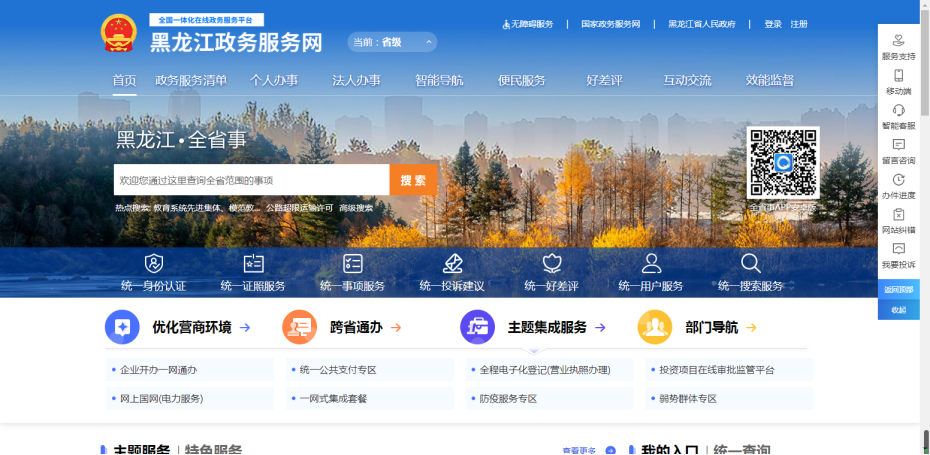This screenshot has height=455, width=930.
Task: Open 便民服务 navigation item
Action: 521,81
